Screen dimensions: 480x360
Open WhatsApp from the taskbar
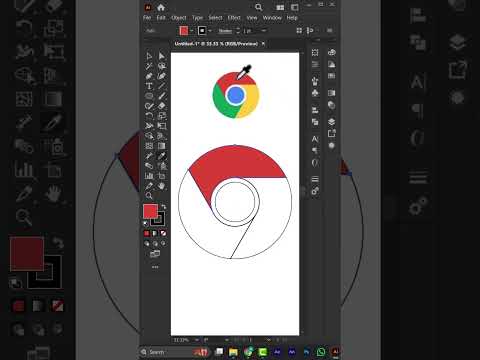[321, 352]
